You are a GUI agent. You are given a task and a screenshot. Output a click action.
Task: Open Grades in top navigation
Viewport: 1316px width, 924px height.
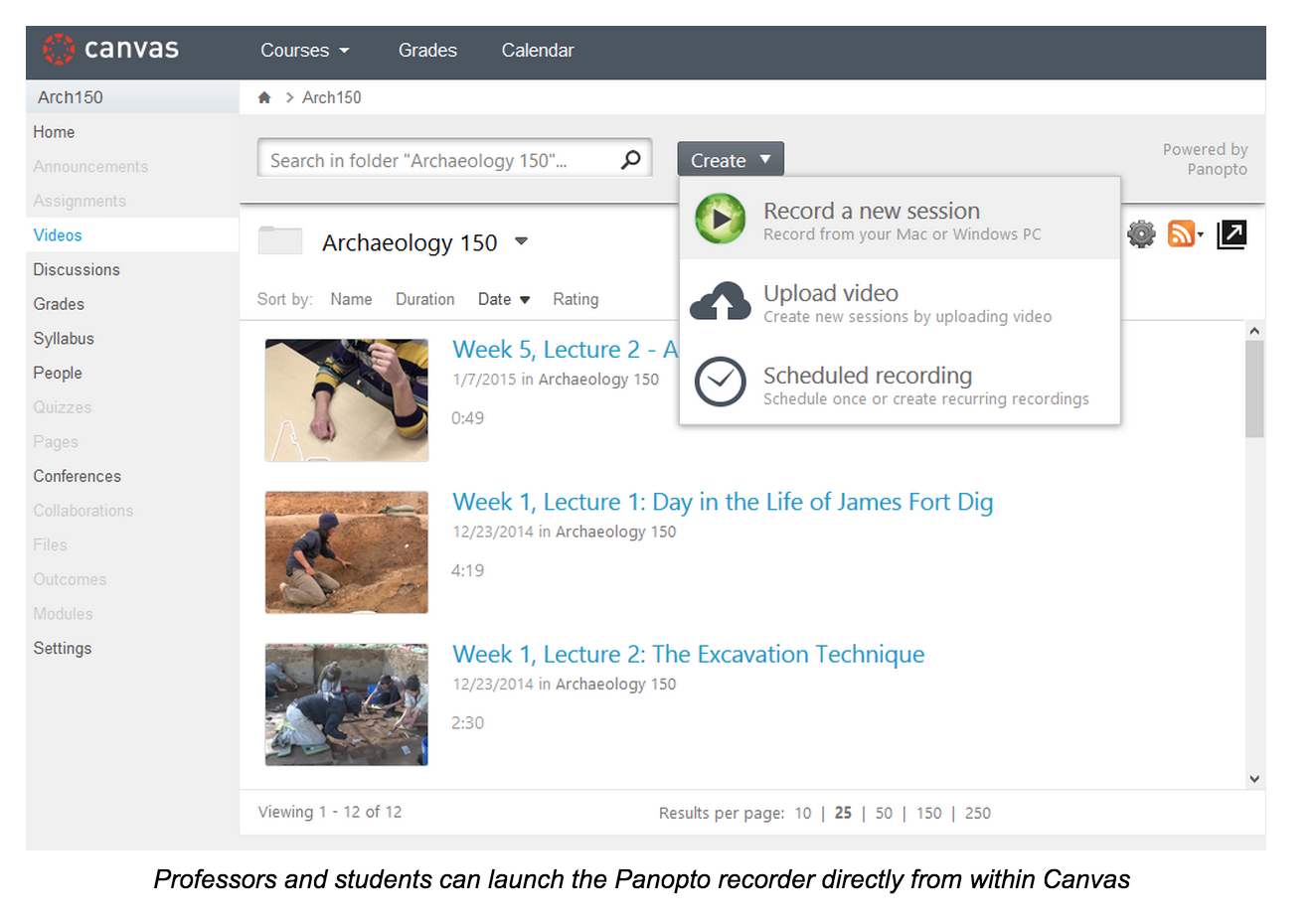(x=427, y=51)
